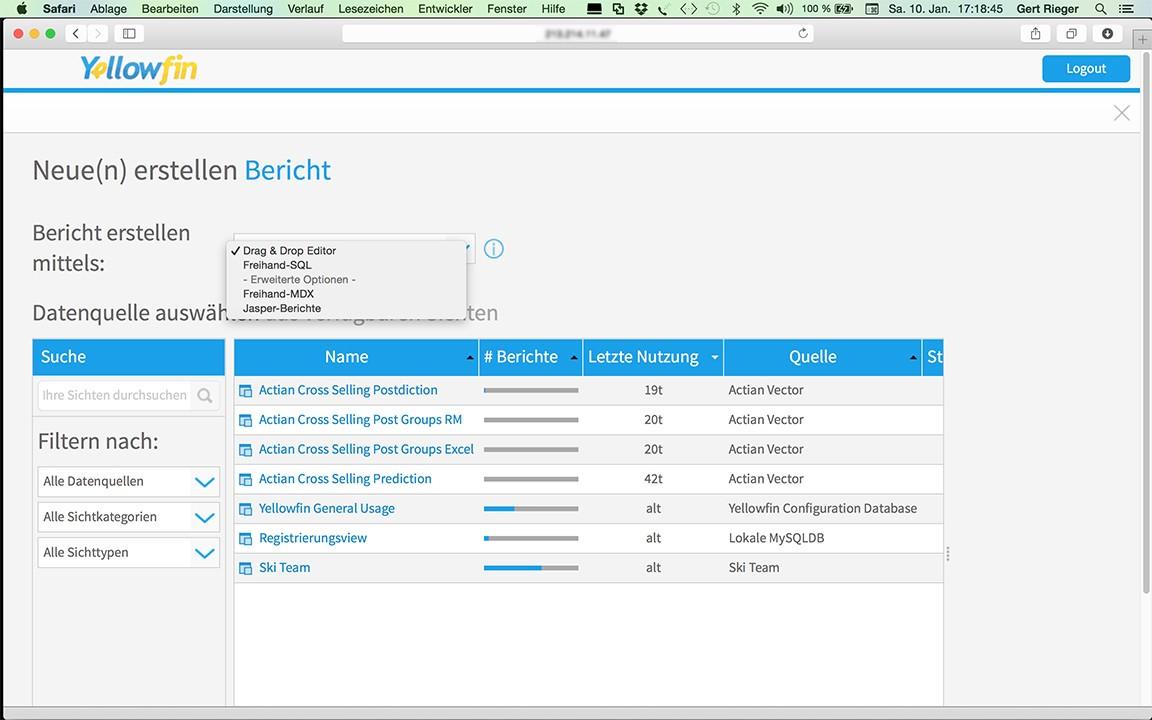Open the Safari downloads icon

tap(1107, 33)
